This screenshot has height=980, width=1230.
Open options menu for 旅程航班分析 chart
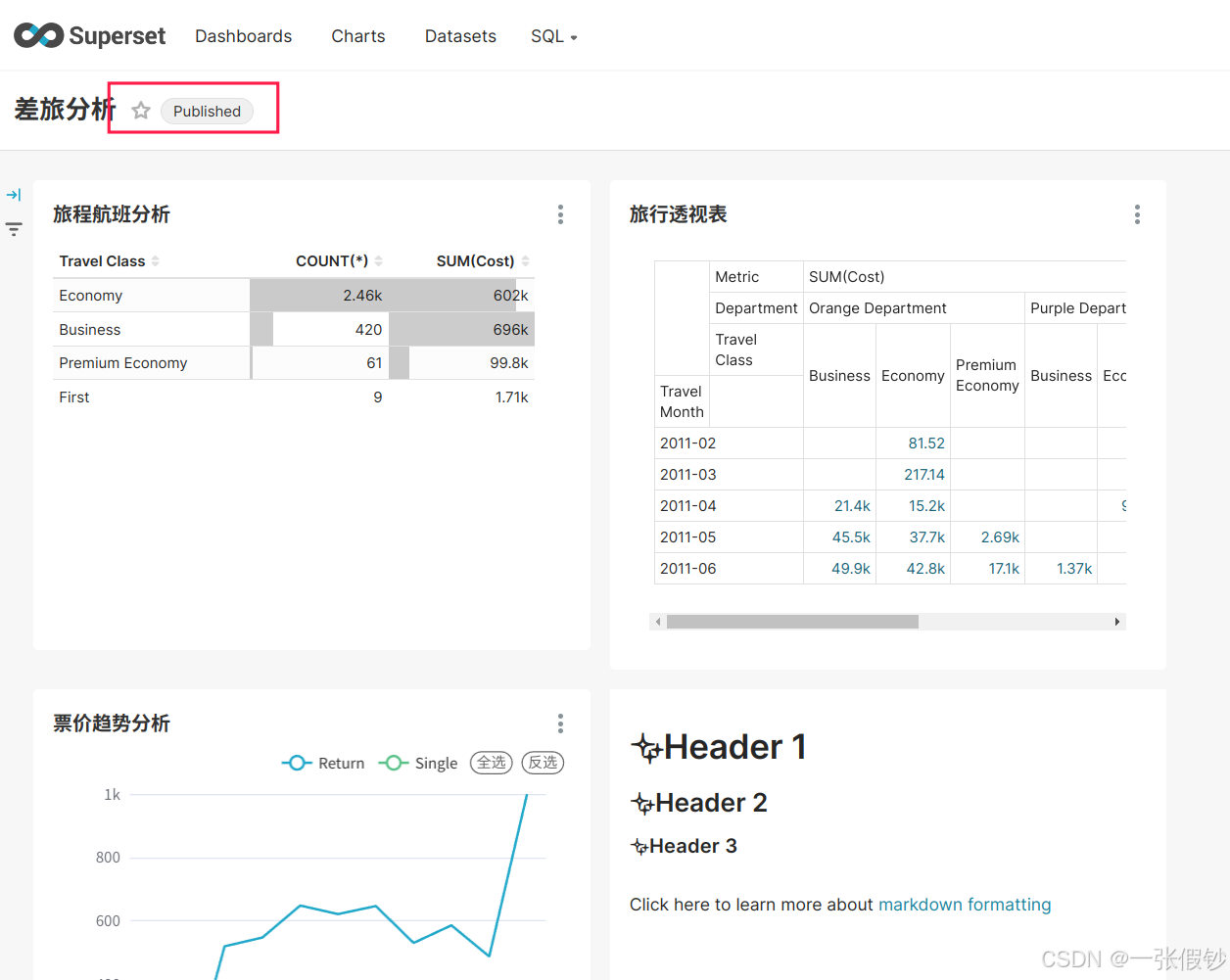click(560, 214)
